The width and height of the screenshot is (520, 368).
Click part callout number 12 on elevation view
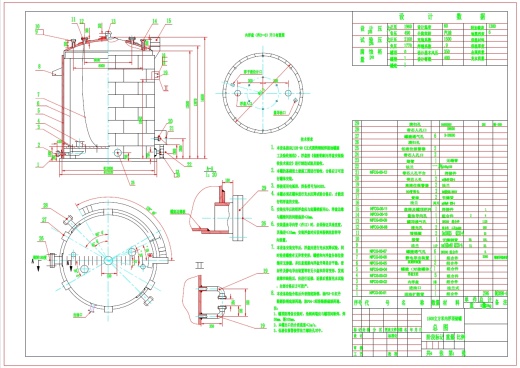(82, 21)
